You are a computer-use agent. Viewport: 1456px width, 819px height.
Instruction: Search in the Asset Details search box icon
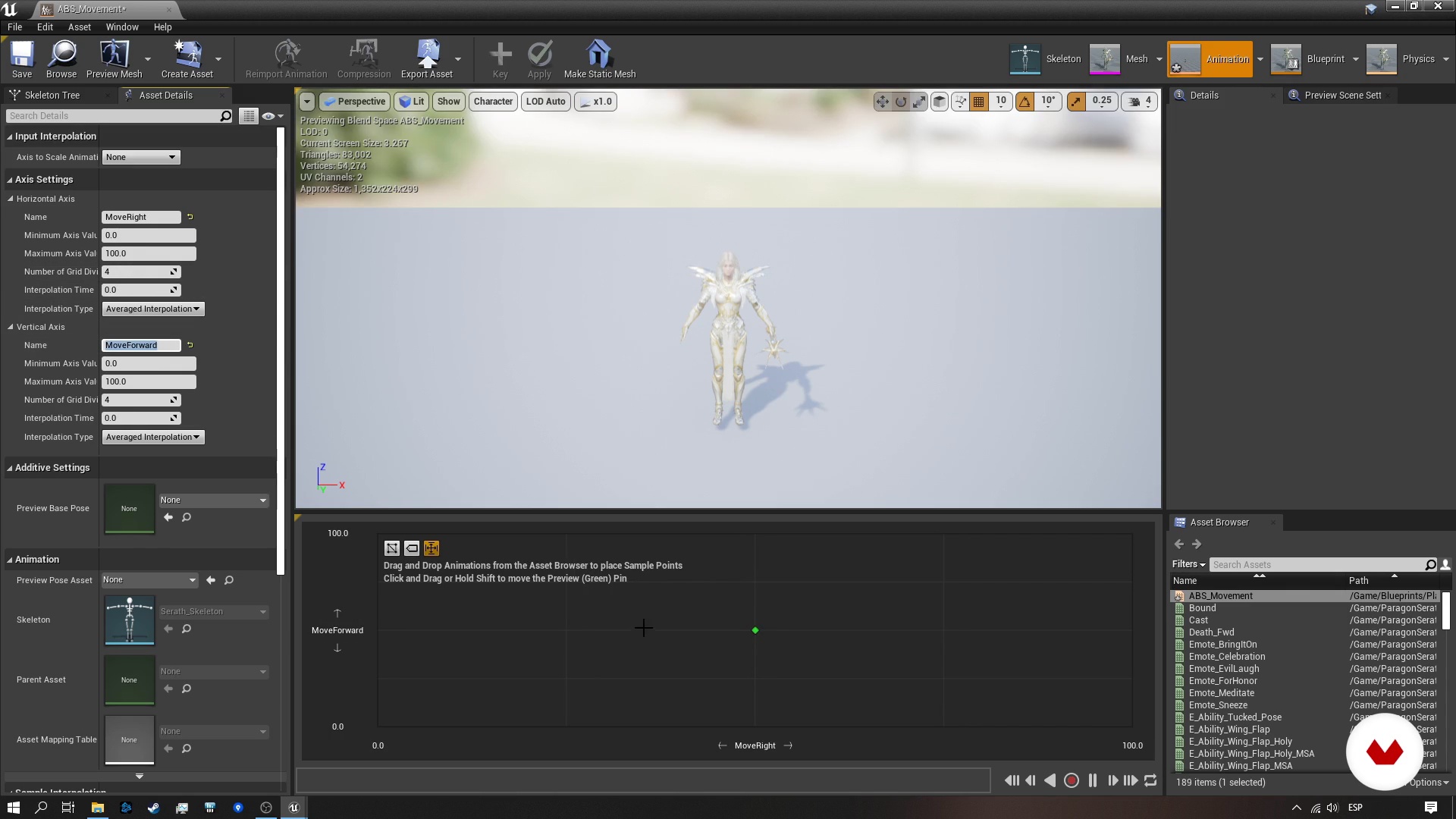(x=225, y=116)
